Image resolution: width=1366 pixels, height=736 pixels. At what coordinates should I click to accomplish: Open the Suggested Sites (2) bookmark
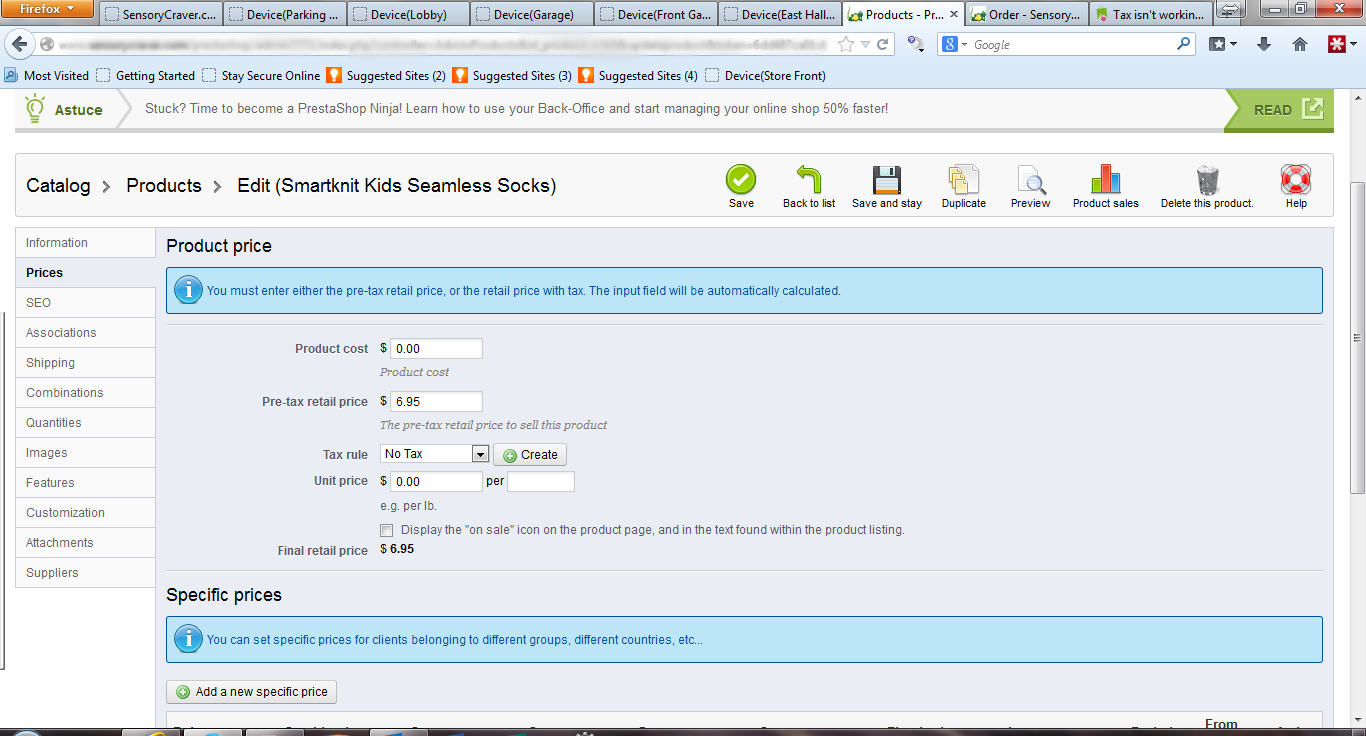pyautogui.click(x=386, y=76)
